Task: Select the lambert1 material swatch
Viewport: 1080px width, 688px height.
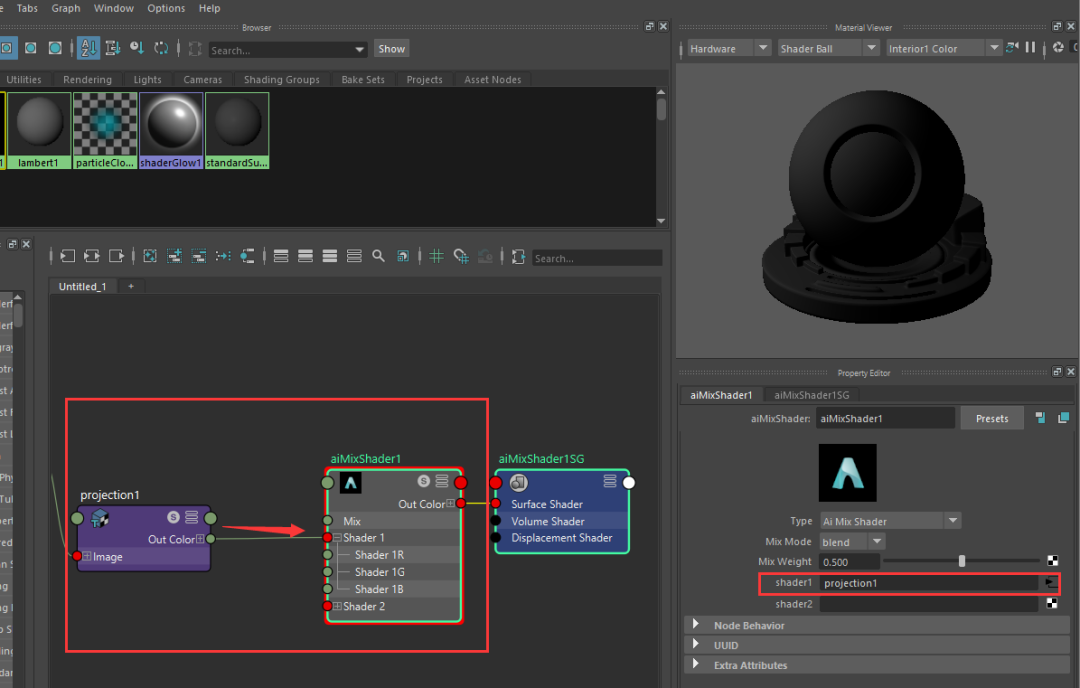Action: [x=39, y=130]
